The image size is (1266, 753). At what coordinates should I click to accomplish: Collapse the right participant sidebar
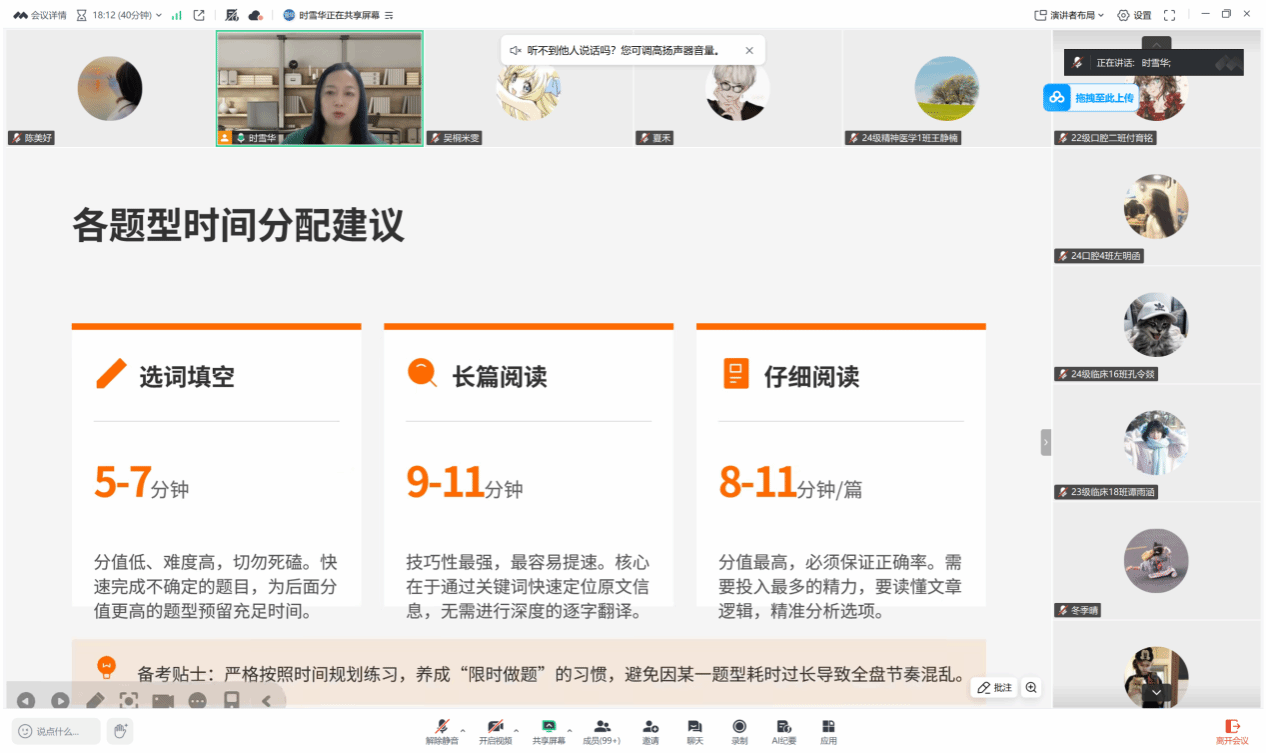(x=1046, y=441)
